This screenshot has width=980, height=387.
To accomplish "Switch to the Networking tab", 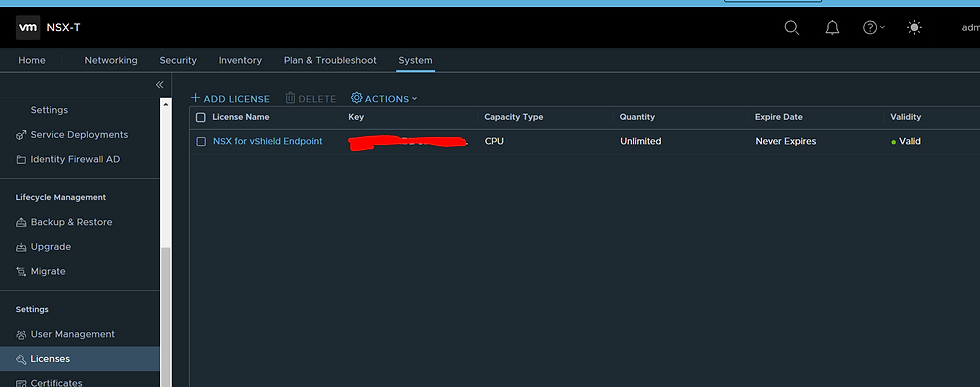I will coord(111,60).
